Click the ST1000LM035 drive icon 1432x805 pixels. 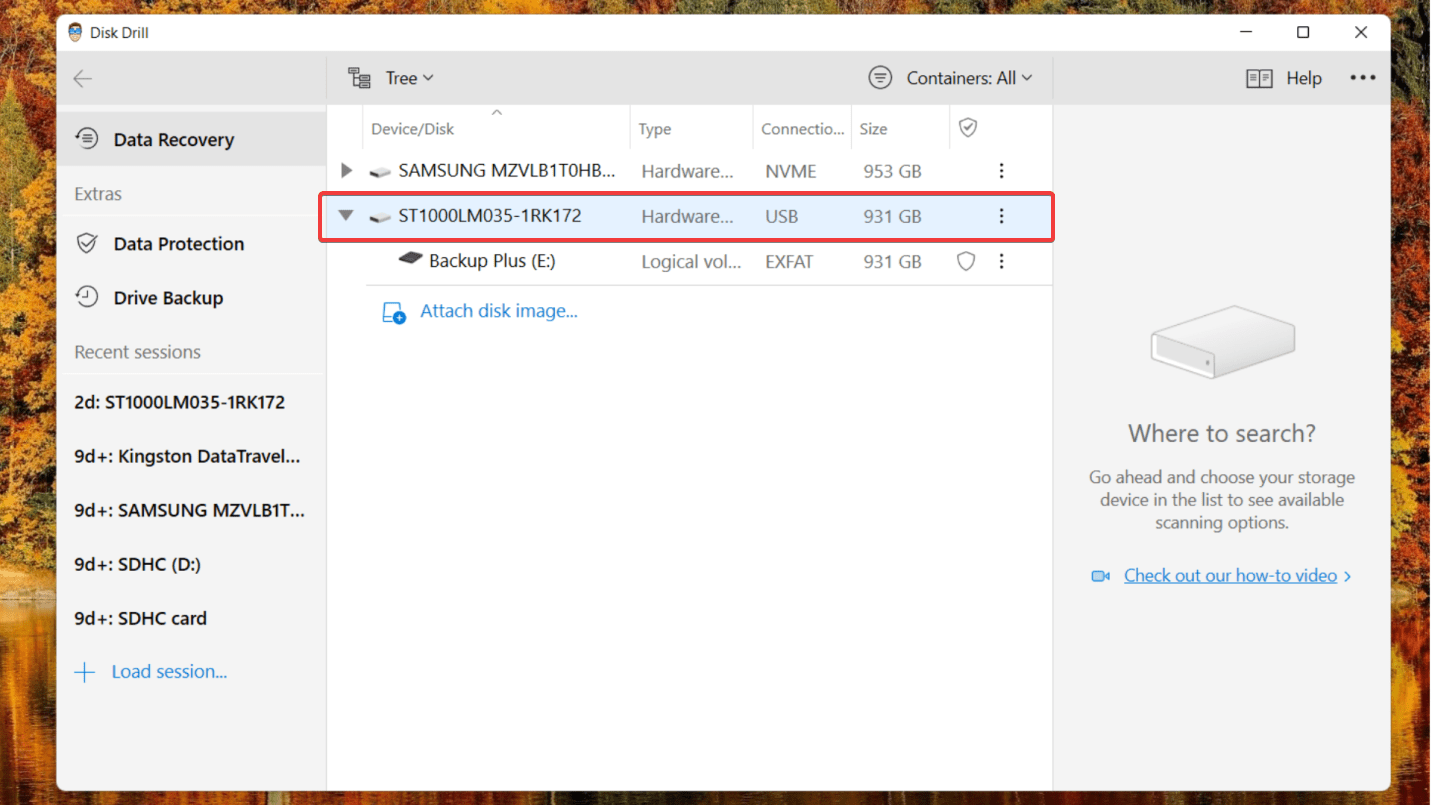coord(379,217)
